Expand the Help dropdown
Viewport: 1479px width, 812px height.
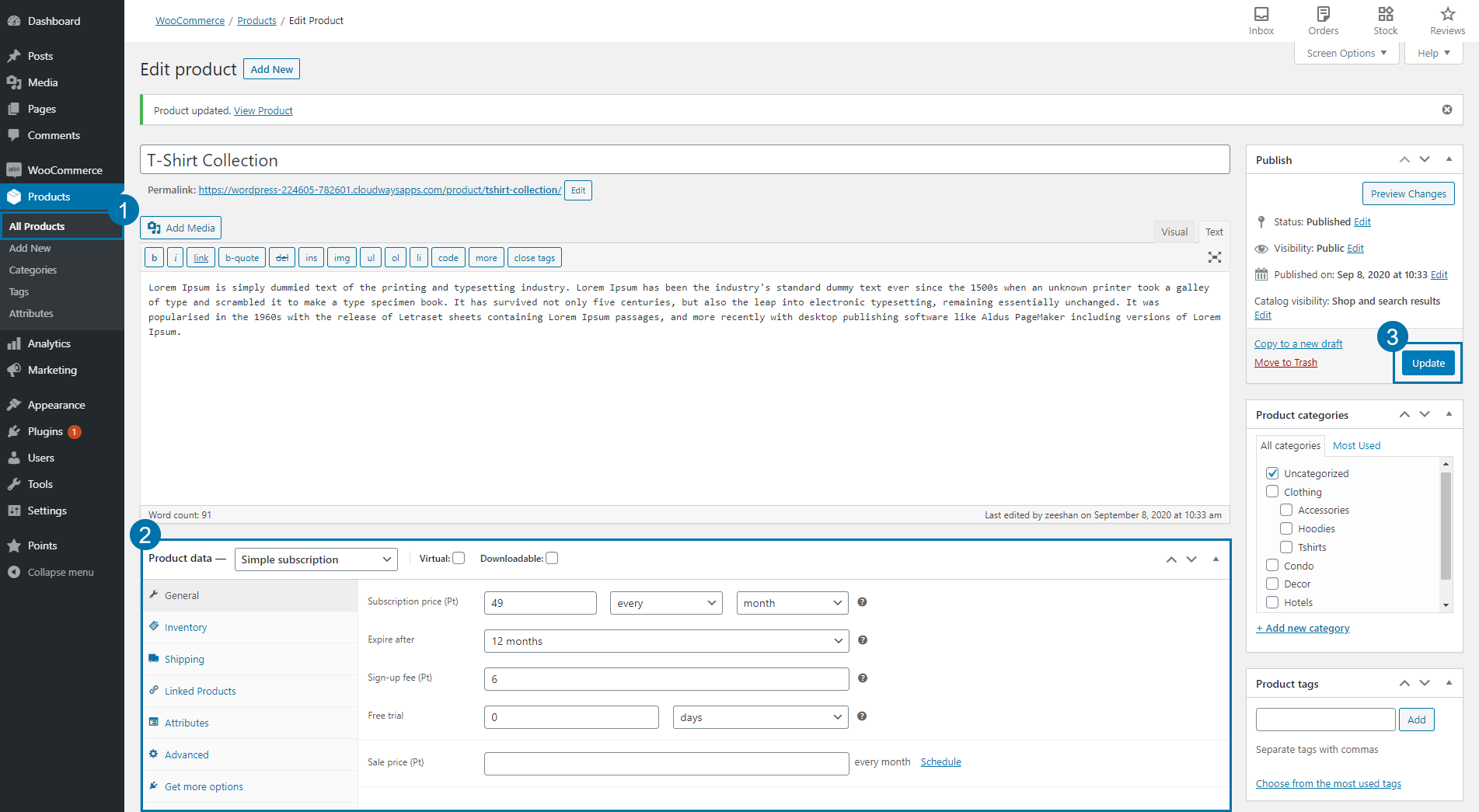coord(1434,53)
